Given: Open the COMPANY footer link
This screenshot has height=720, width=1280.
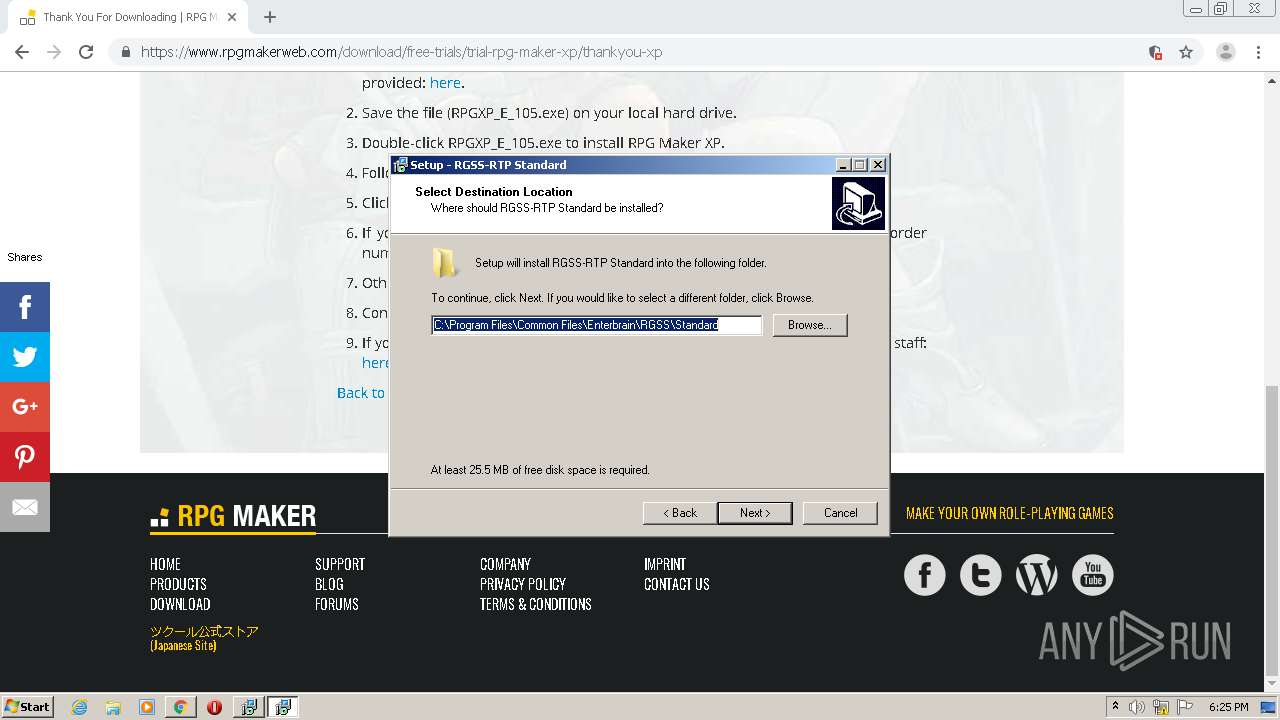Looking at the screenshot, I should click(505, 564).
